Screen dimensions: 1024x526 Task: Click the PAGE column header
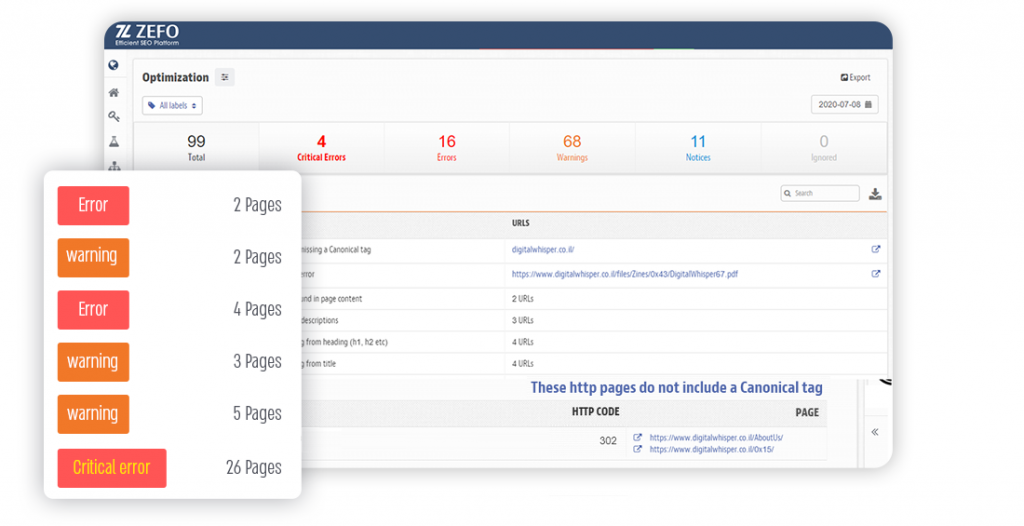coord(807,412)
